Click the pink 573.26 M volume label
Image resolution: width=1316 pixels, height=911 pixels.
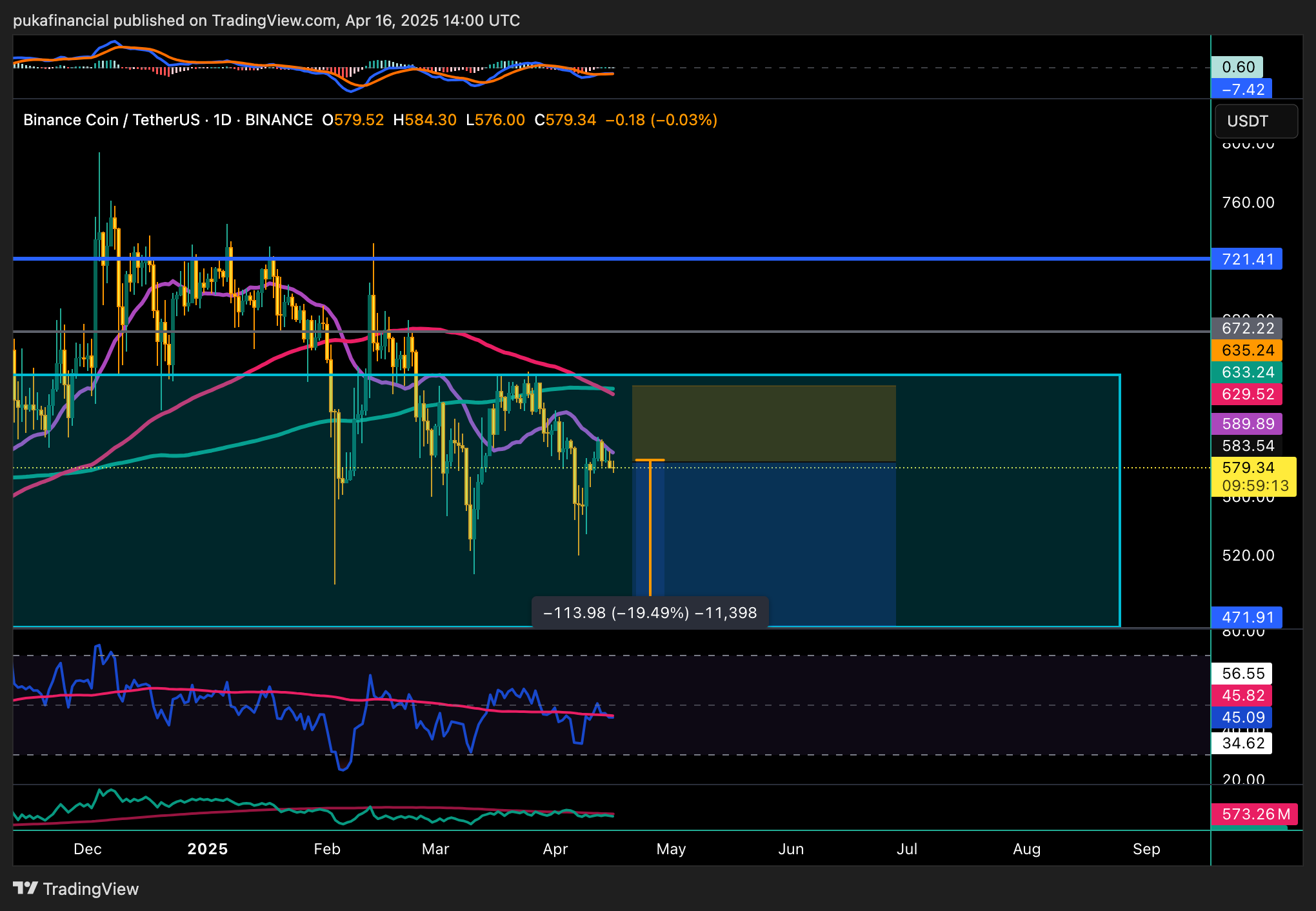[x=1255, y=814]
